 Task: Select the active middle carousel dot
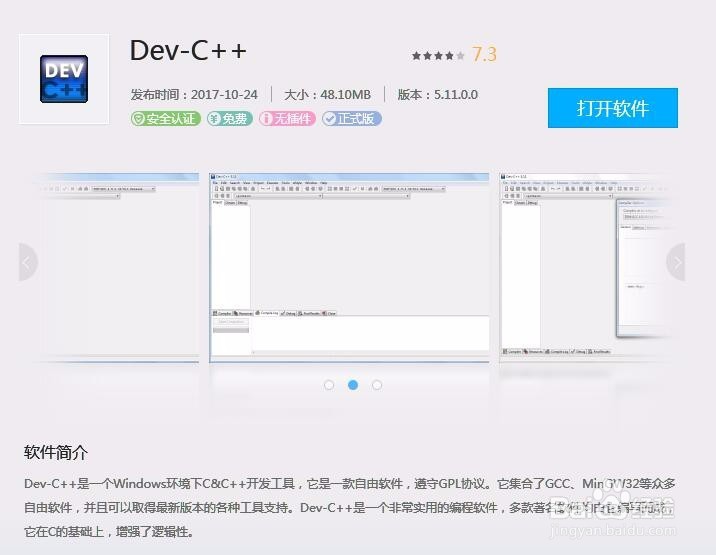353,385
